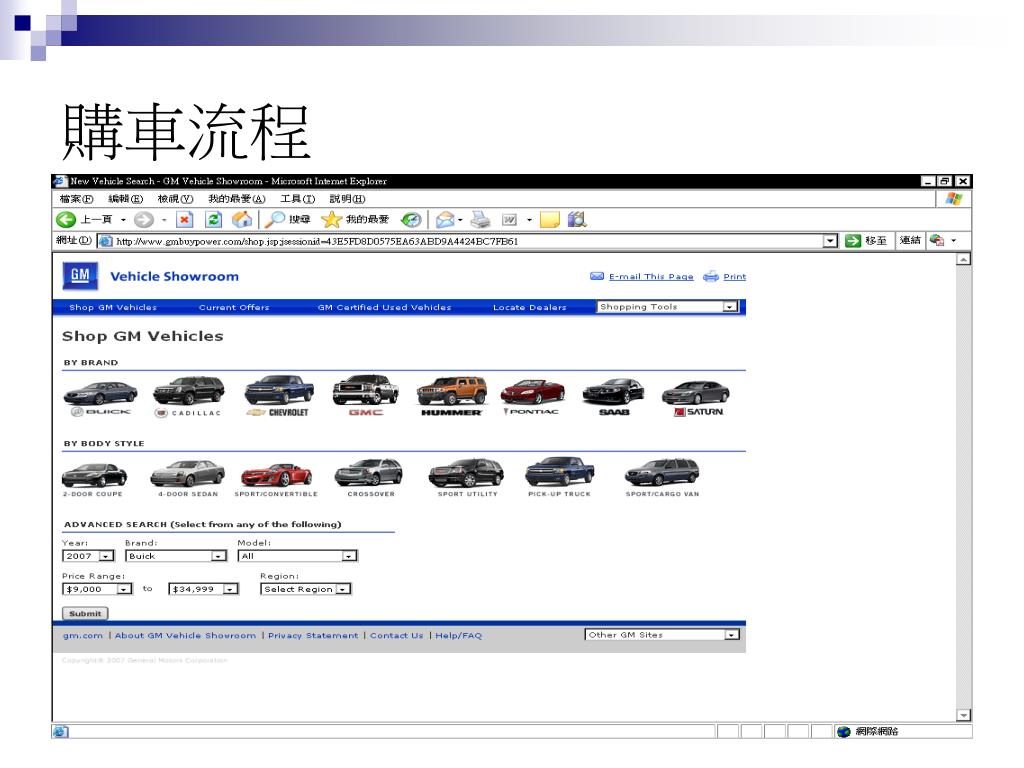Open Privacy Statement link
The height and width of the screenshot is (768, 1024).
[x=313, y=635]
